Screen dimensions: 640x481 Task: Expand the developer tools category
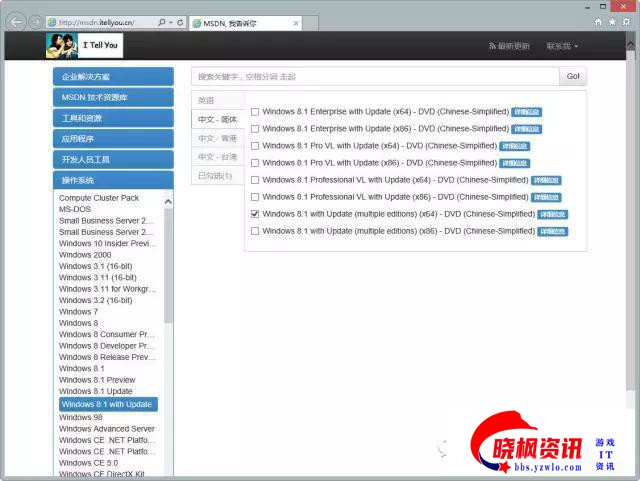tap(113, 160)
